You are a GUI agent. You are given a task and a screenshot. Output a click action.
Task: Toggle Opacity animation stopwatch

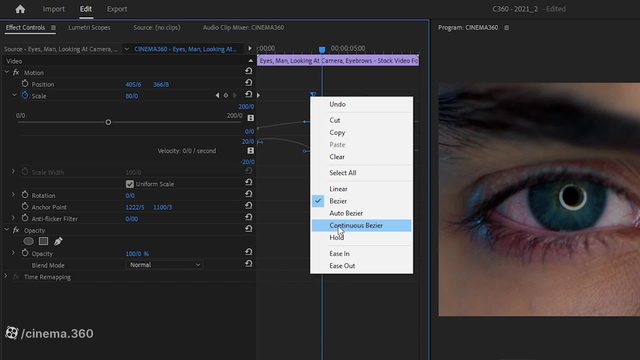point(25,253)
